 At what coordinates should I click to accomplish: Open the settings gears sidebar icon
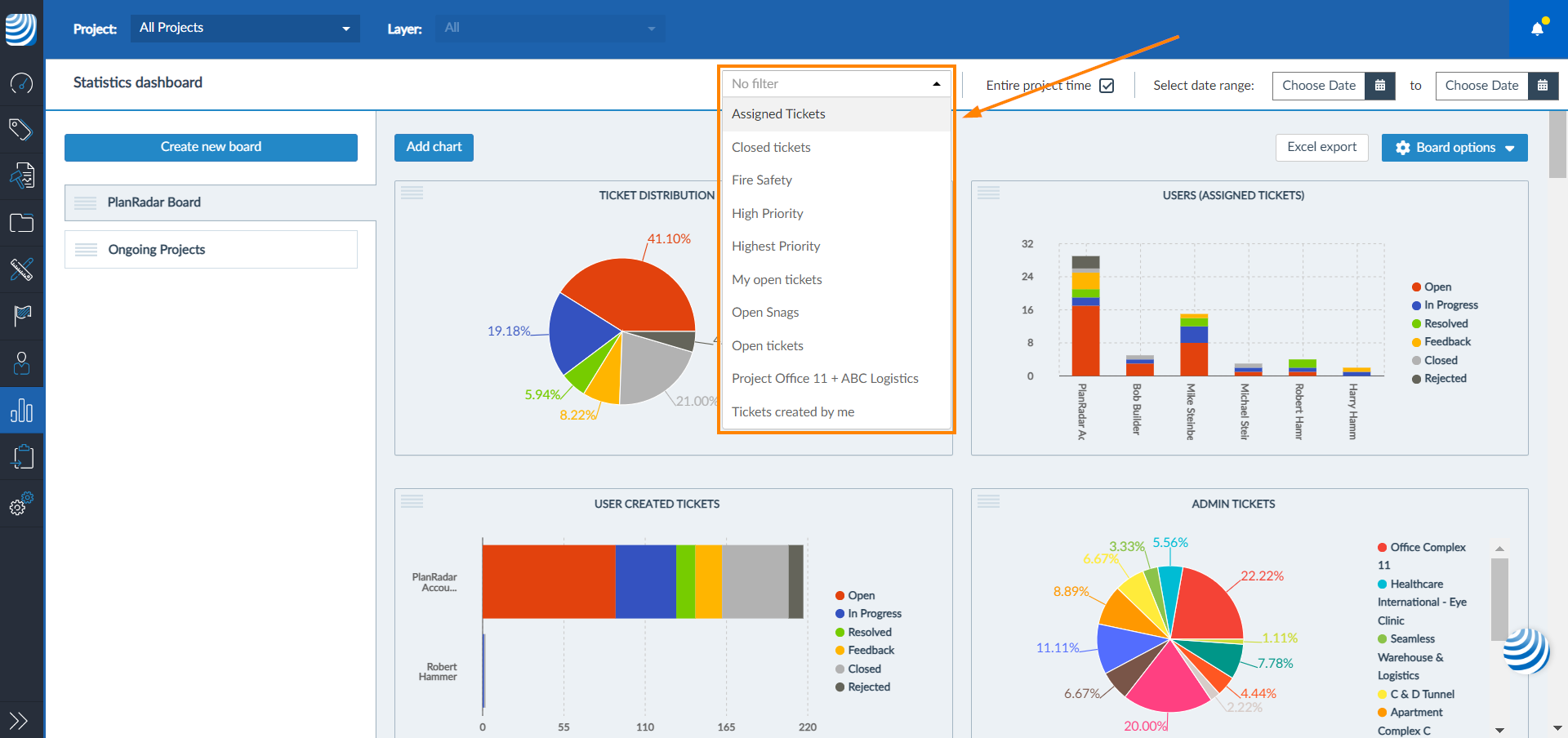pos(21,505)
